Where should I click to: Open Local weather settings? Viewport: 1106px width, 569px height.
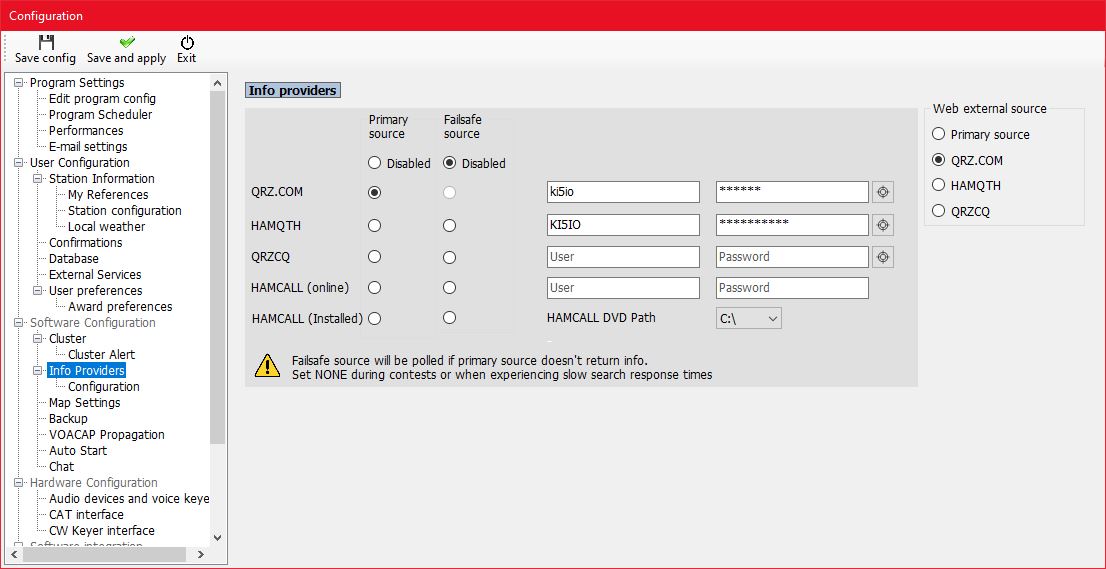[107, 226]
